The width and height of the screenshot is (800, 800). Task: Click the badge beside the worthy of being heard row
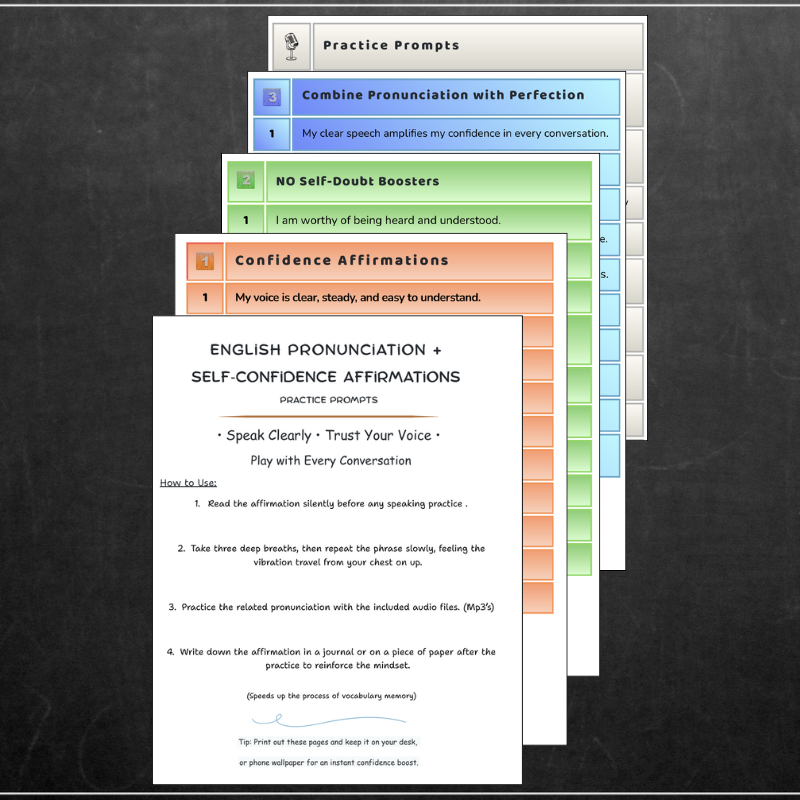(x=245, y=219)
